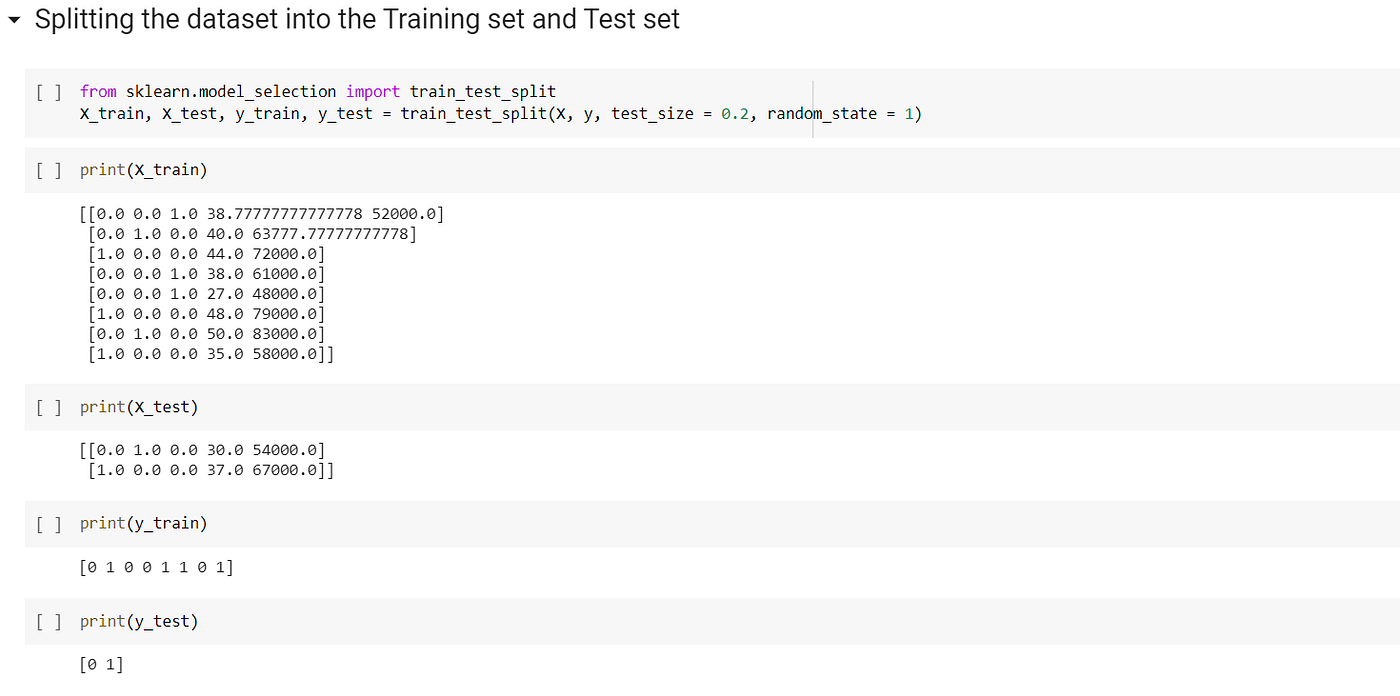This screenshot has width=1400, height=696.
Task: Run the print(y_train) cell
Action: pos(48,524)
